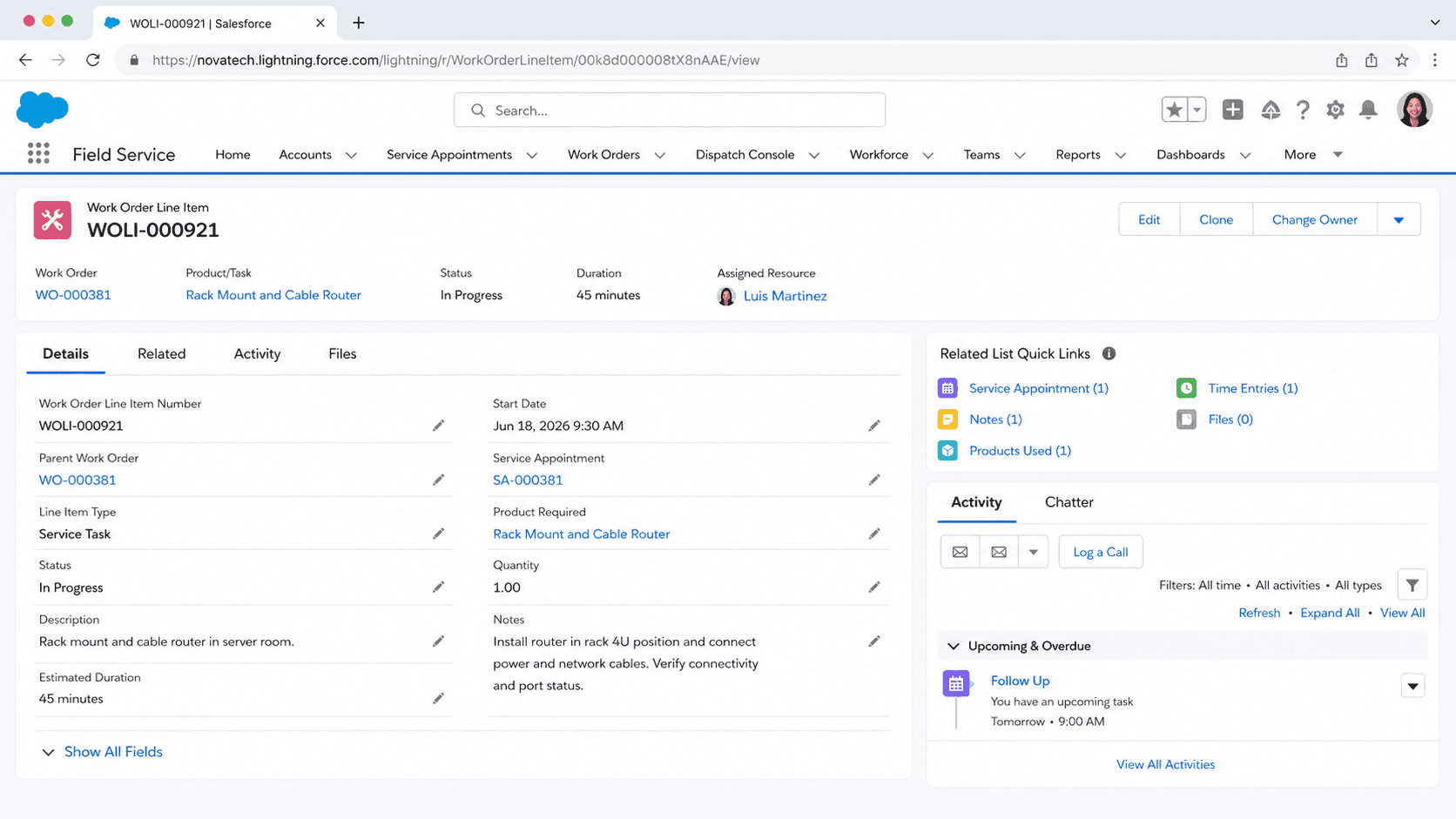Edit the Description field pencil icon
Screen dimensions: 1456x819
click(x=438, y=641)
